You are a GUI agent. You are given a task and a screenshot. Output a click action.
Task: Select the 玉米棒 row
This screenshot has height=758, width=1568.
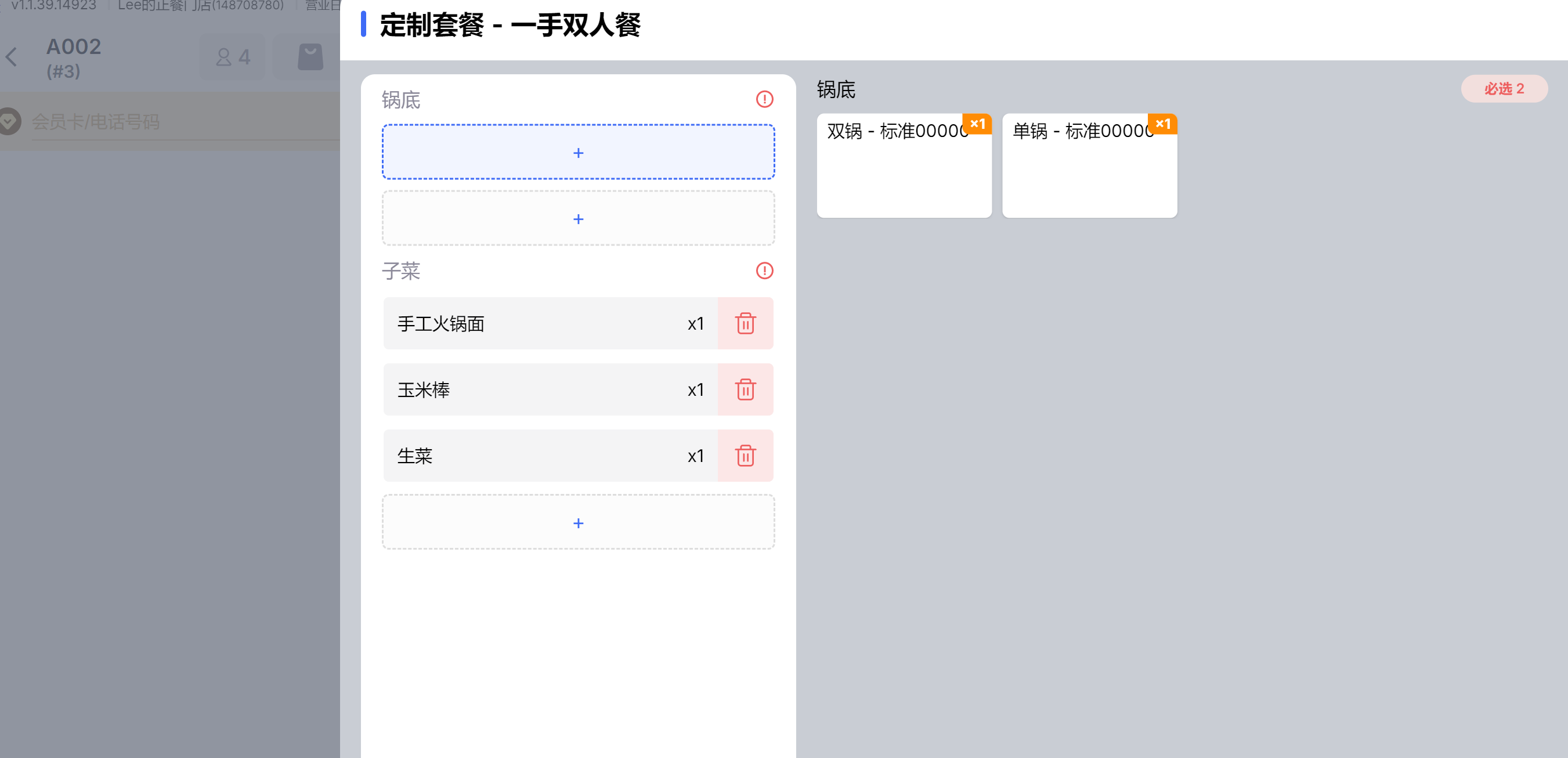(548, 389)
